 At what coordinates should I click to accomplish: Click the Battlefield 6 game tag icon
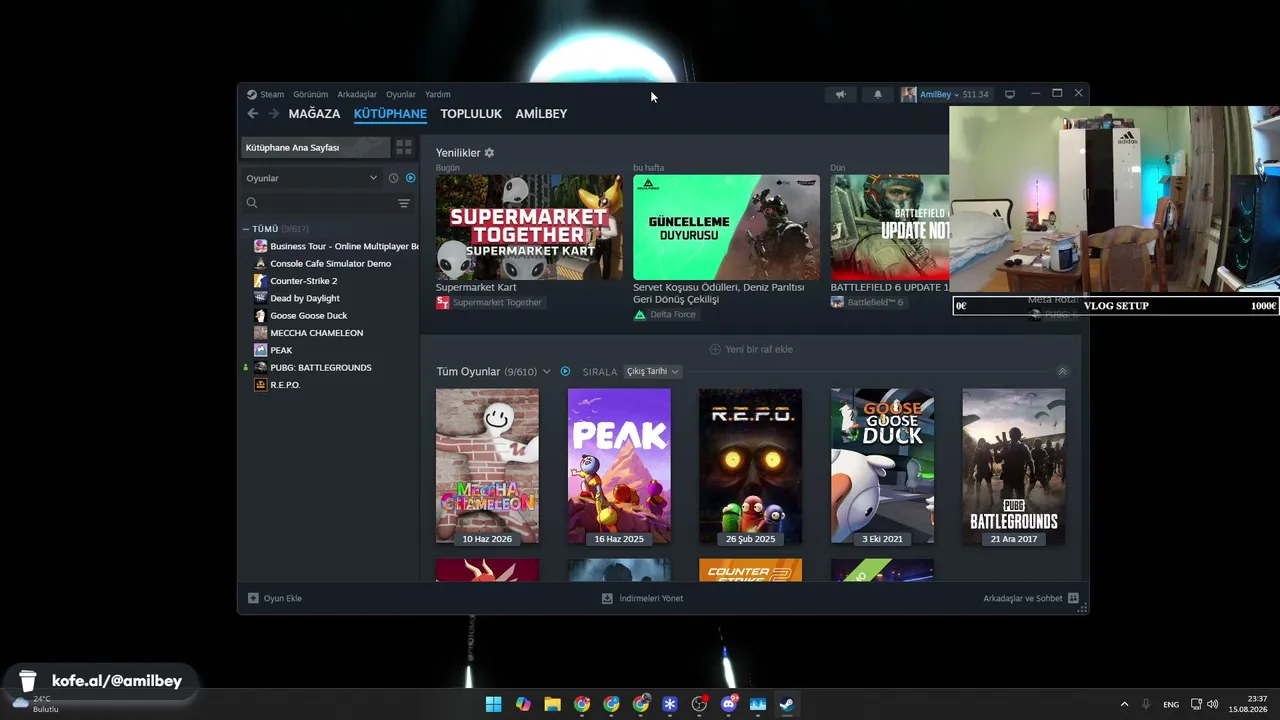tap(837, 302)
